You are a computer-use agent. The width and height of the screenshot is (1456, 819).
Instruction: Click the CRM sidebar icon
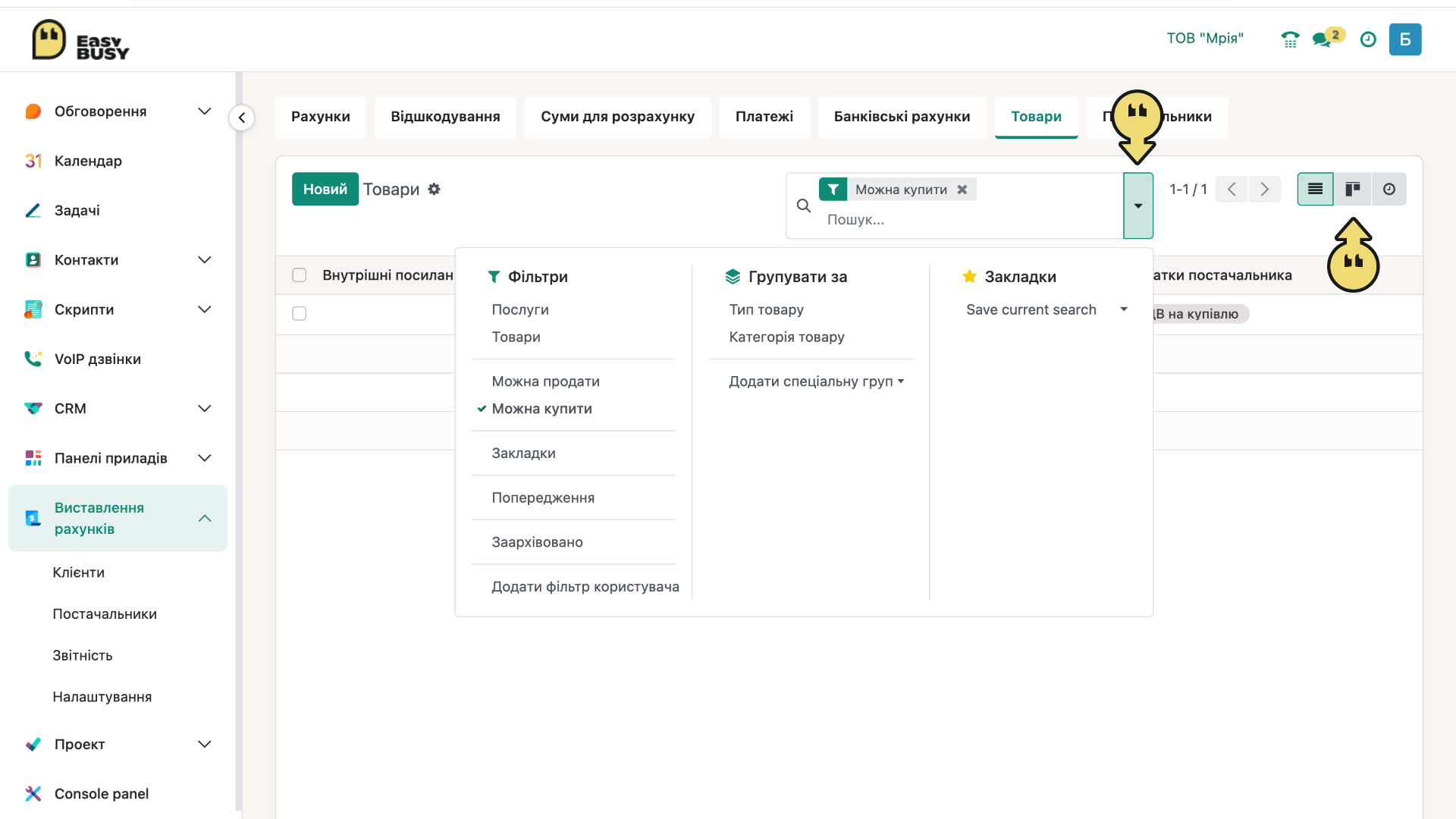tap(33, 409)
